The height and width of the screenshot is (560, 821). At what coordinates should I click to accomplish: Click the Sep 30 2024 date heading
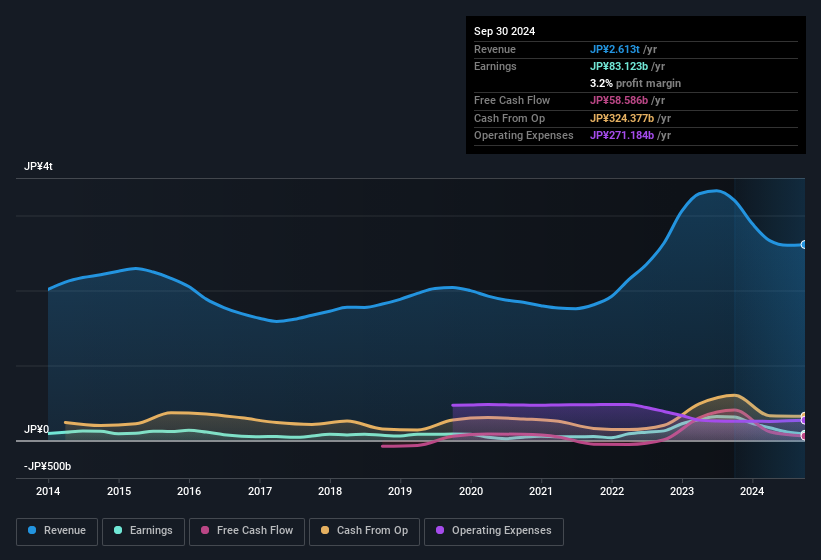(x=504, y=31)
